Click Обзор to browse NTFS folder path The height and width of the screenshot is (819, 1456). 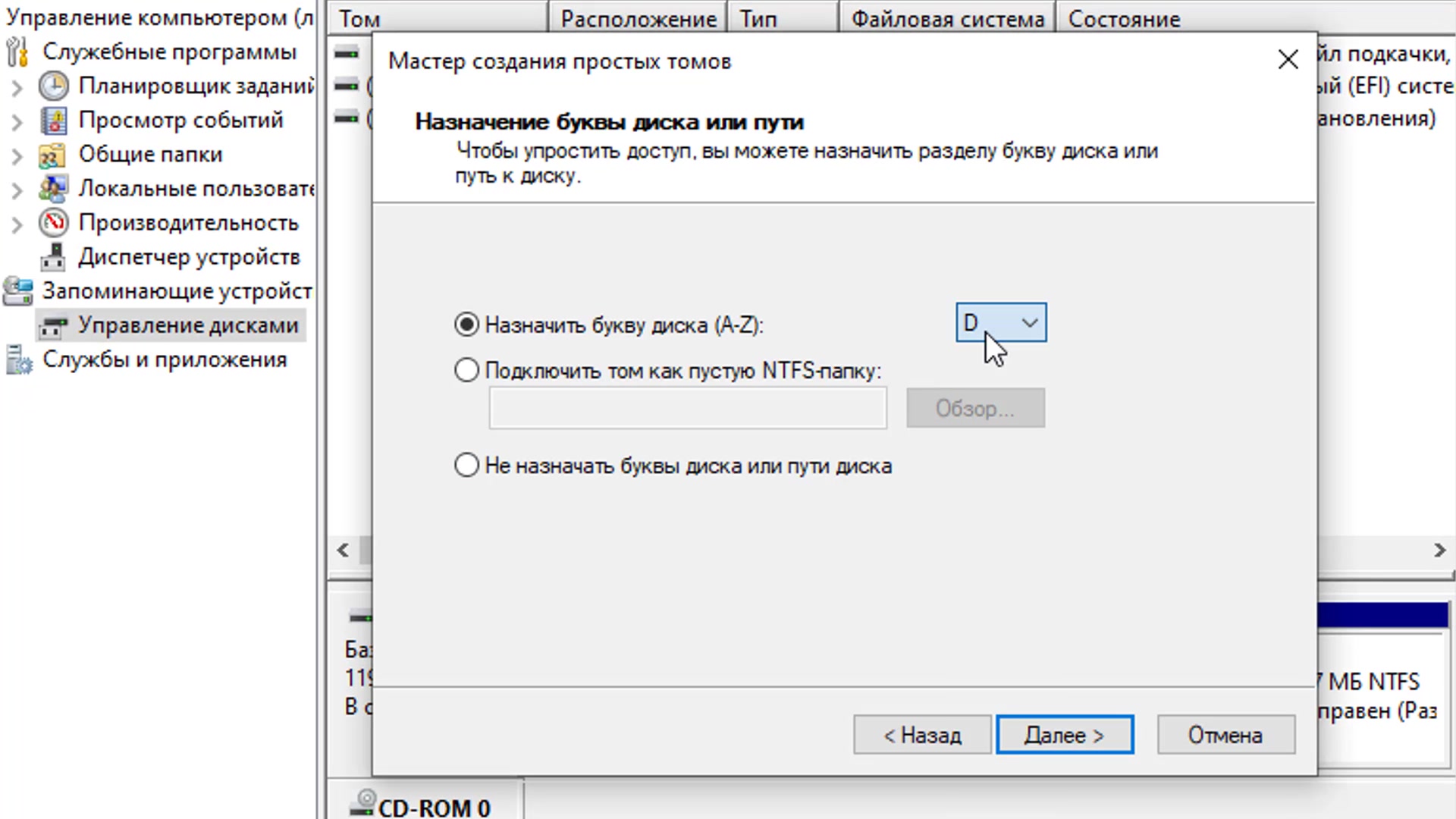click(x=975, y=407)
